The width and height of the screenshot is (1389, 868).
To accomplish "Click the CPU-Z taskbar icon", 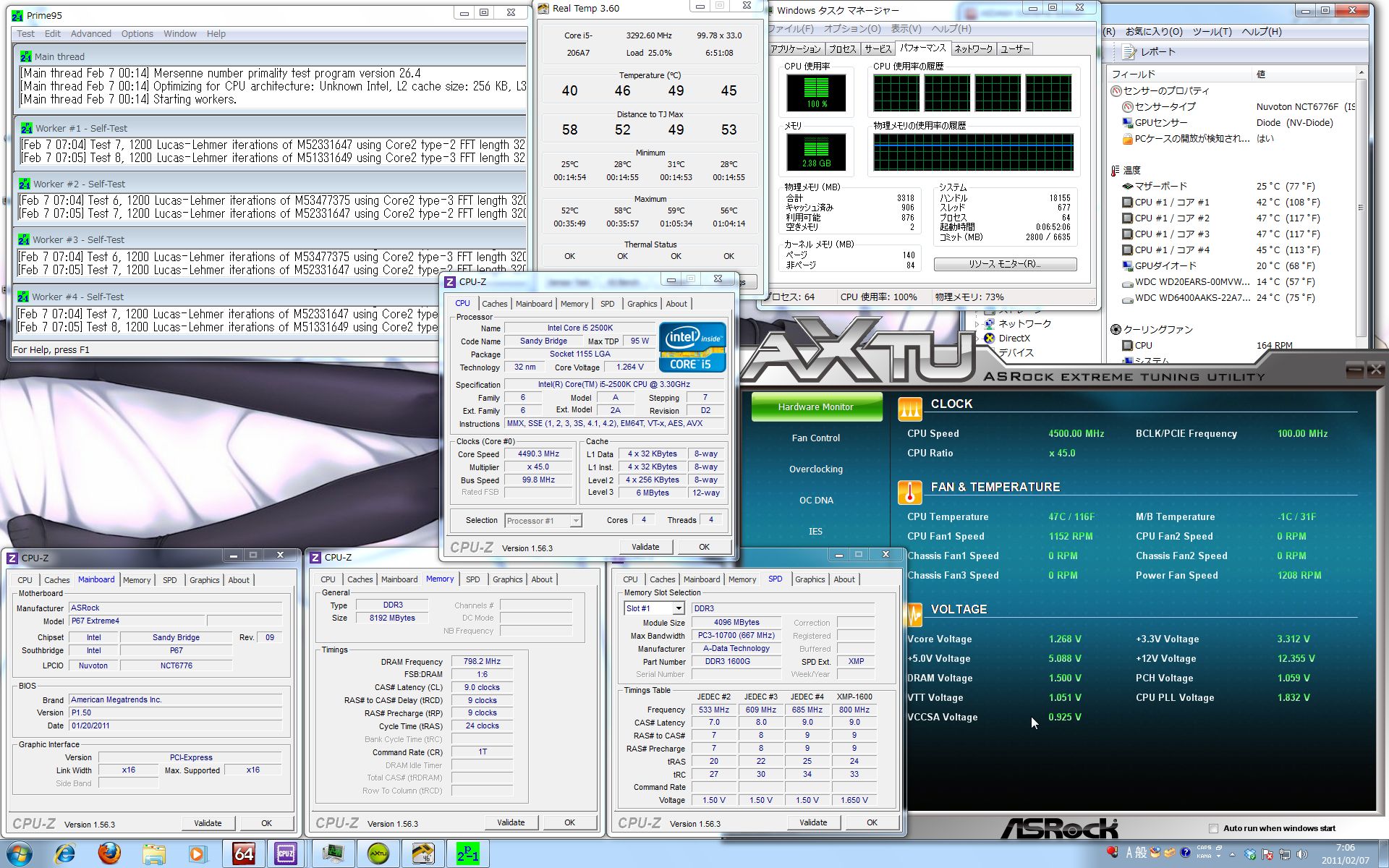I will 286,854.
